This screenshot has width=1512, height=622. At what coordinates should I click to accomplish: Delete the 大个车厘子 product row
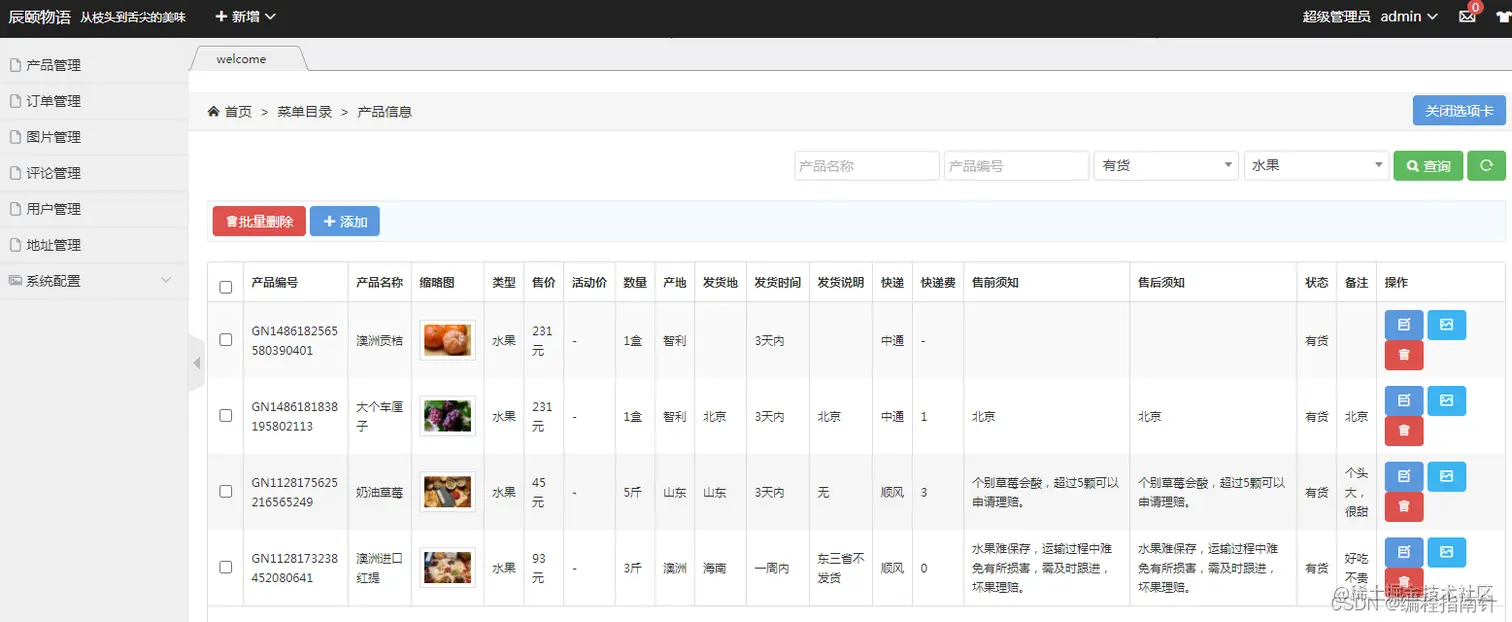click(1404, 431)
